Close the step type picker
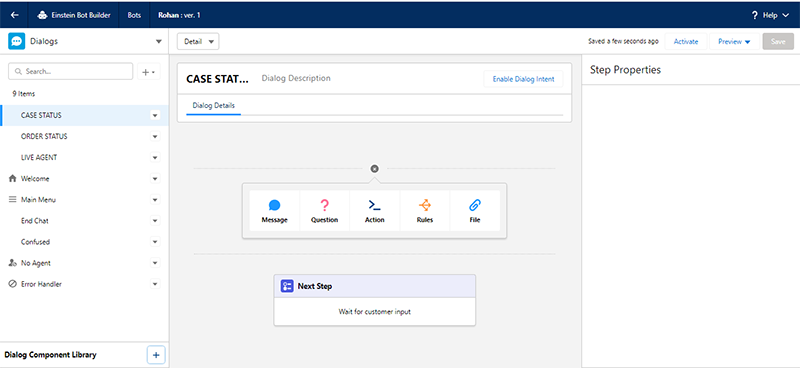The image size is (800, 368). click(374, 168)
